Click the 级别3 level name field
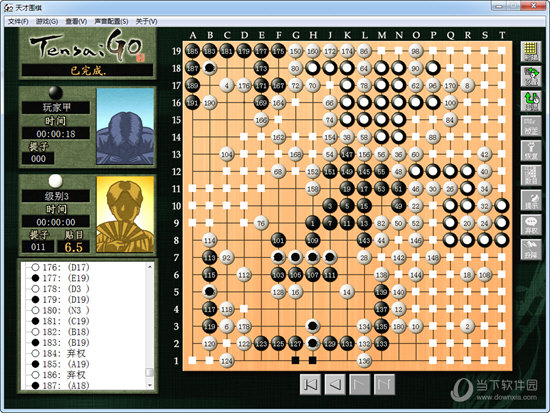Viewport: 550px width, 413px height. coord(56,196)
